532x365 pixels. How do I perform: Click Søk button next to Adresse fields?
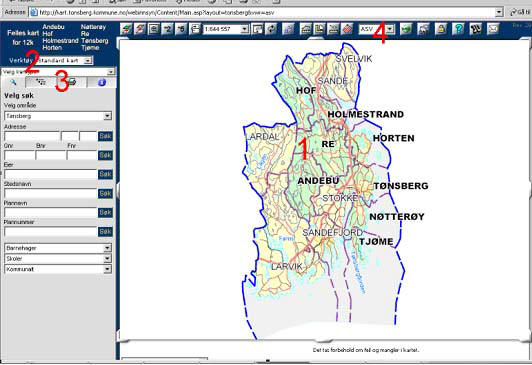(105, 136)
